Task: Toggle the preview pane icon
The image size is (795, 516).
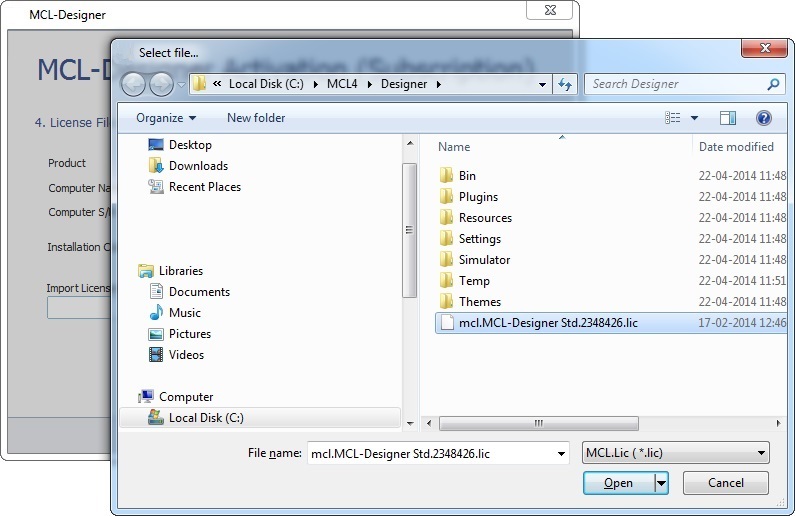Action: tap(728, 118)
